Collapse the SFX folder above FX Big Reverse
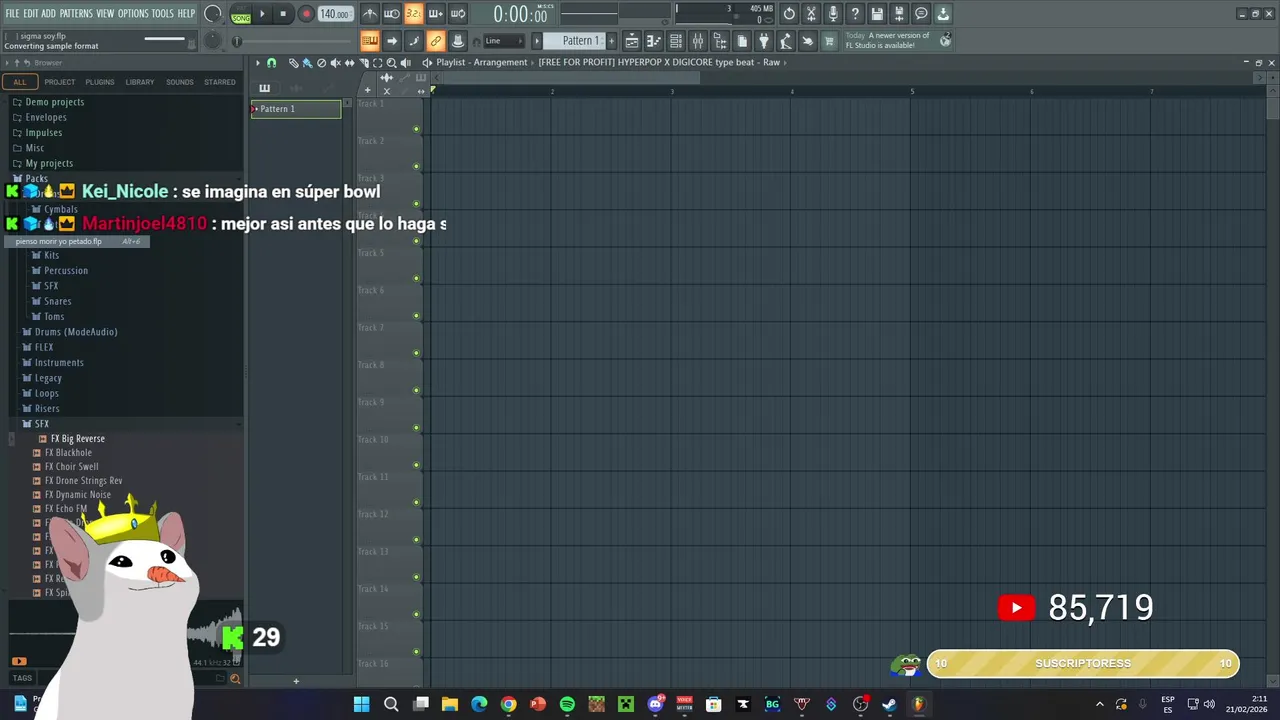Screen dimensions: 1280x720 pos(42,424)
